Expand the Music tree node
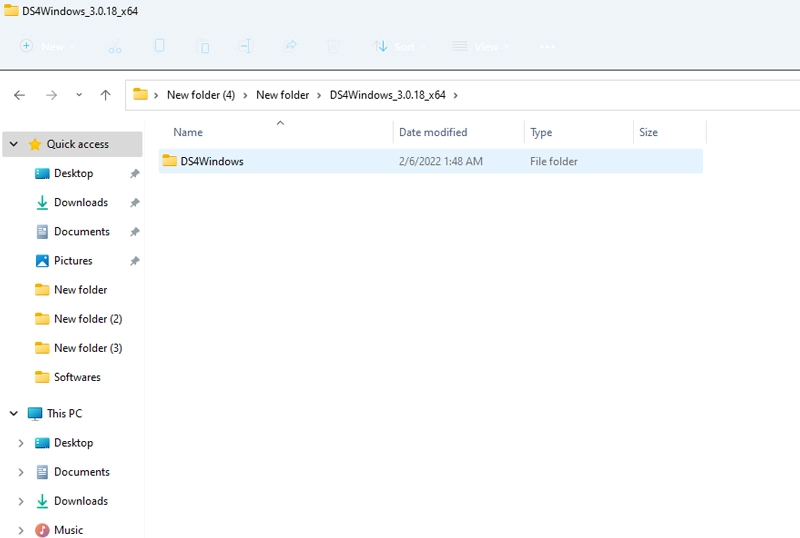The height and width of the screenshot is (538, 800). click(x=20, y=530)
